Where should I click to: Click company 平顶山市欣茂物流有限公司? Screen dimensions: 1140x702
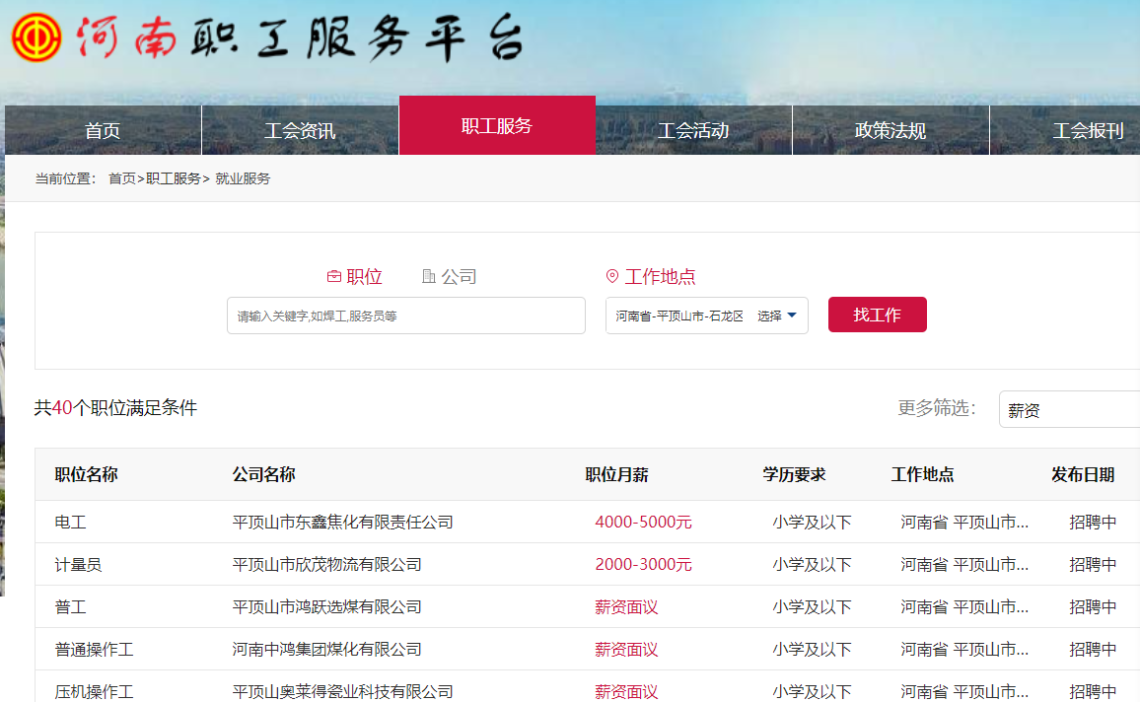coord(326,565)
